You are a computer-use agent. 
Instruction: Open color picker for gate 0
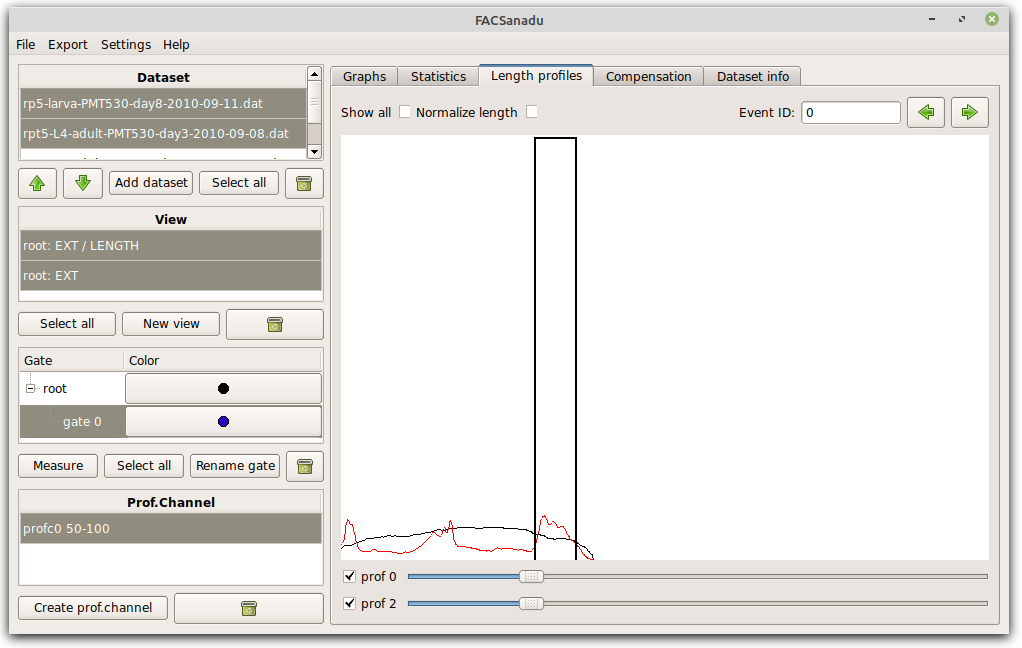[x=223, y=422]
